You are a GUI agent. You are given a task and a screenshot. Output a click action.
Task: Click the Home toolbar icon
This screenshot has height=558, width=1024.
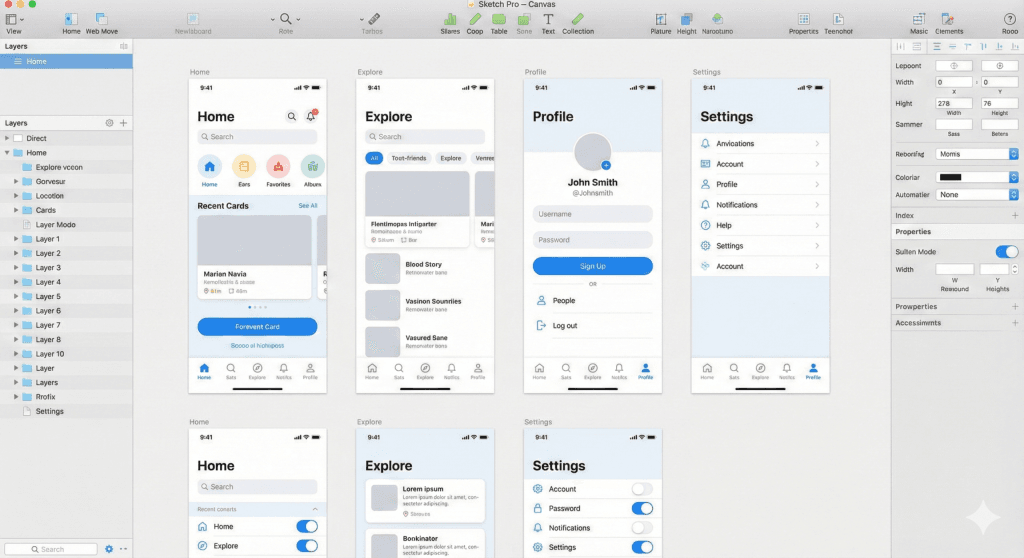[71, 20]
